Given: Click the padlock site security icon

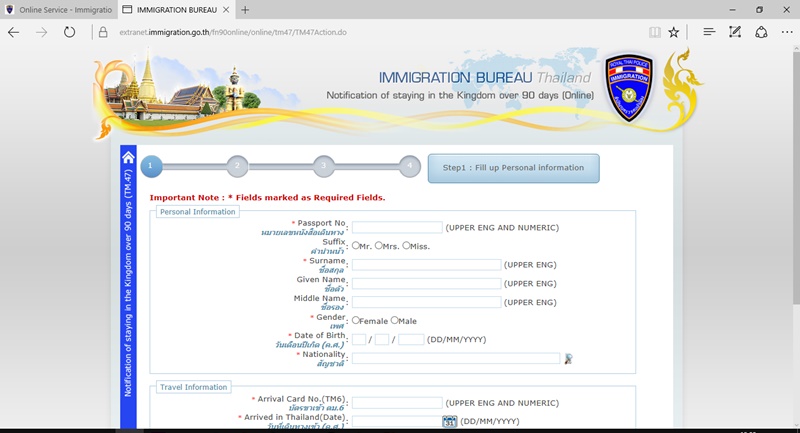Looking at the screenshot, I should 103,32.
